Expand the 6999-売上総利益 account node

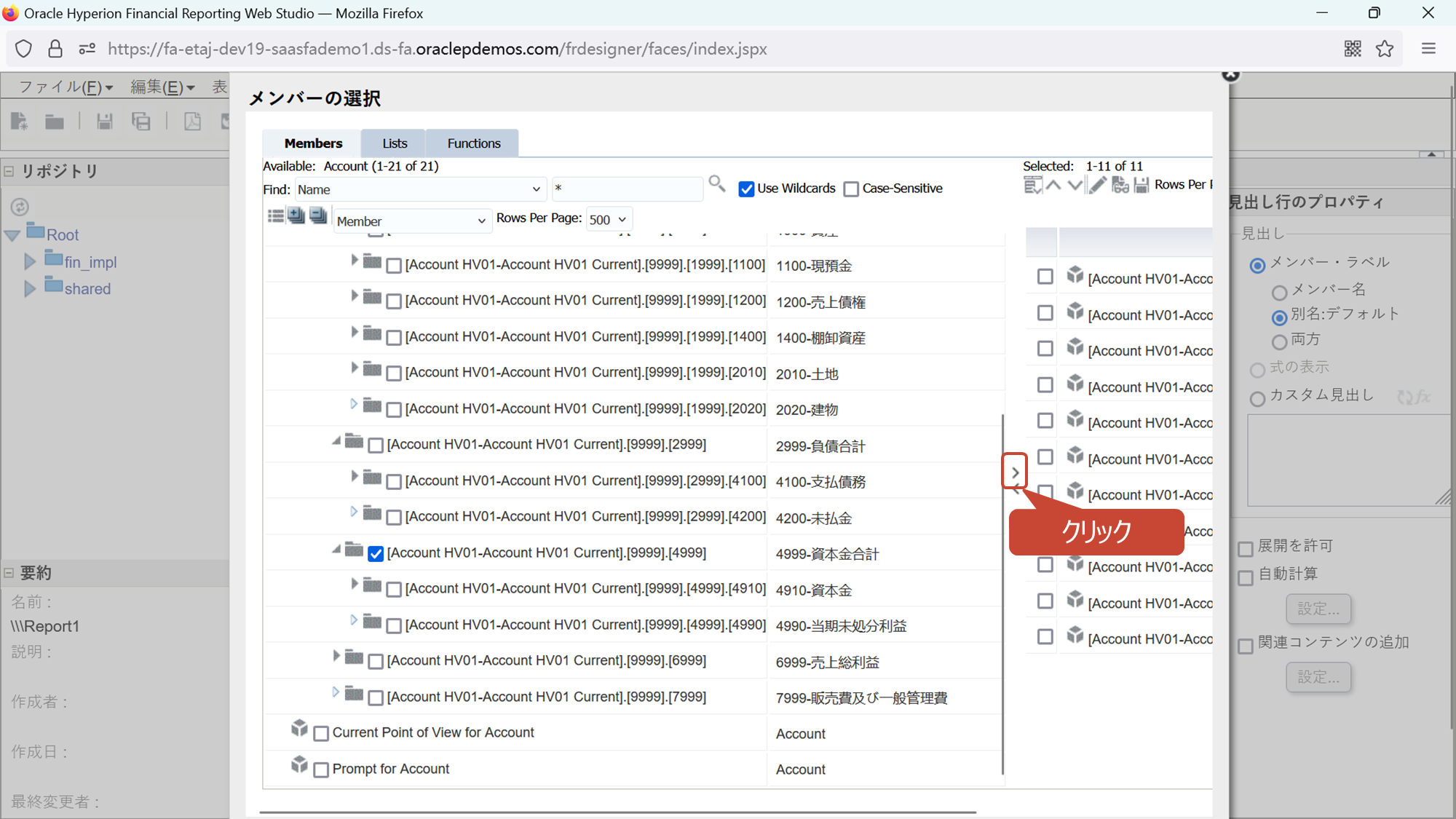pyautogui.click(x=336, y=656)
